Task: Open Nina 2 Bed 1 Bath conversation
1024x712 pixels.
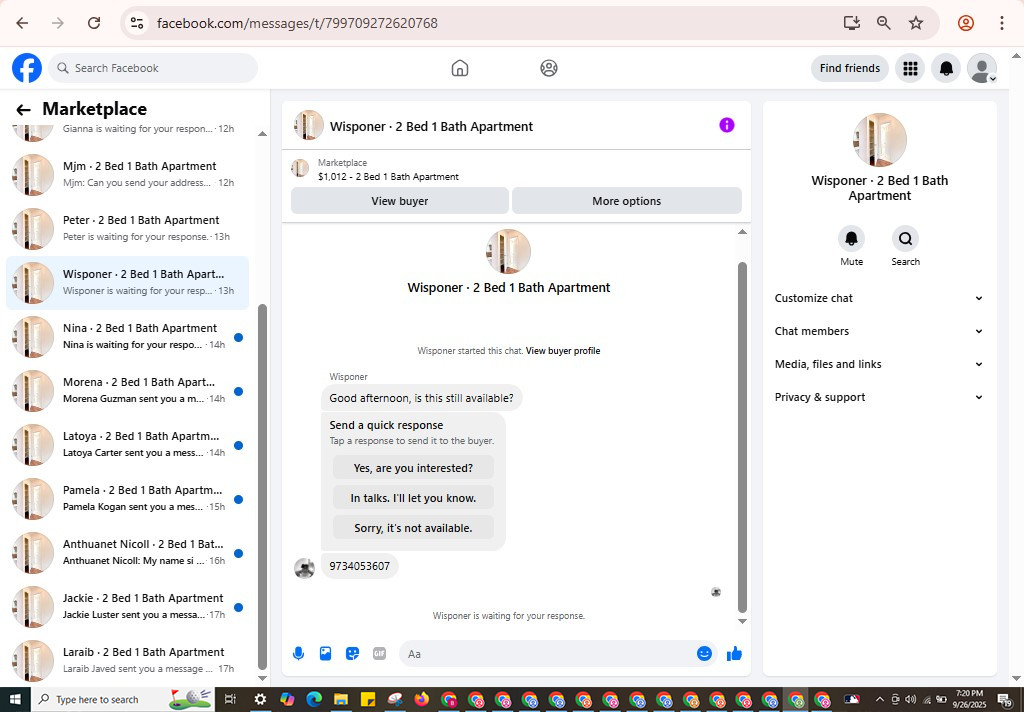Action: [127, 336]
